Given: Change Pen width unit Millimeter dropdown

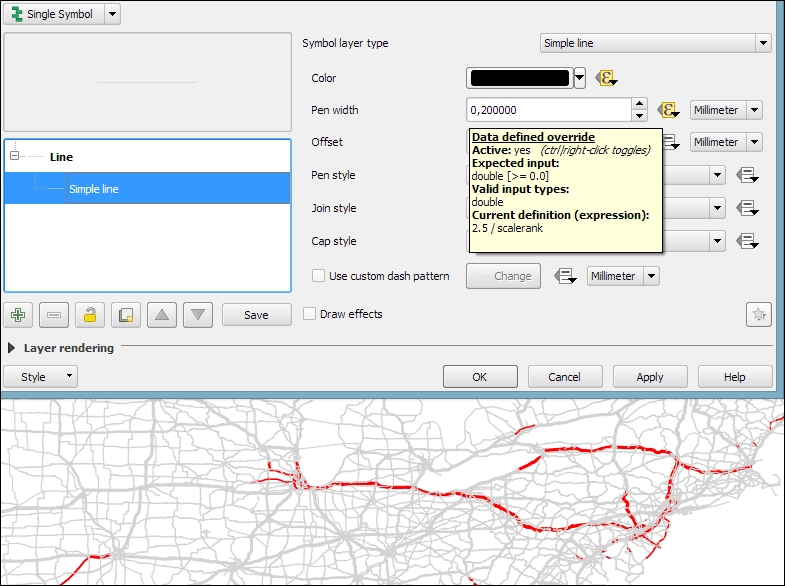Looking at the screenshot, I should click(726, 110).
